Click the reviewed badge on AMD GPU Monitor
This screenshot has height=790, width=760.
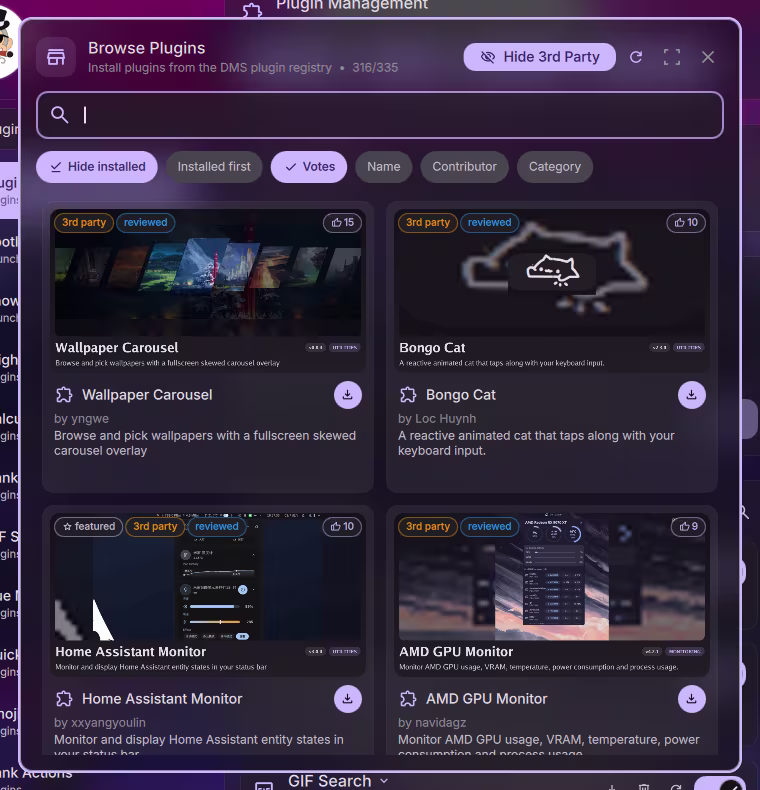point(489,526)
